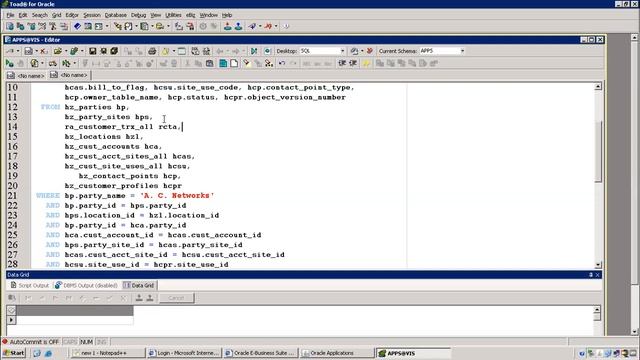
Task: Click the Cancel button in Data Grid
Action: [x=176, y=298]
